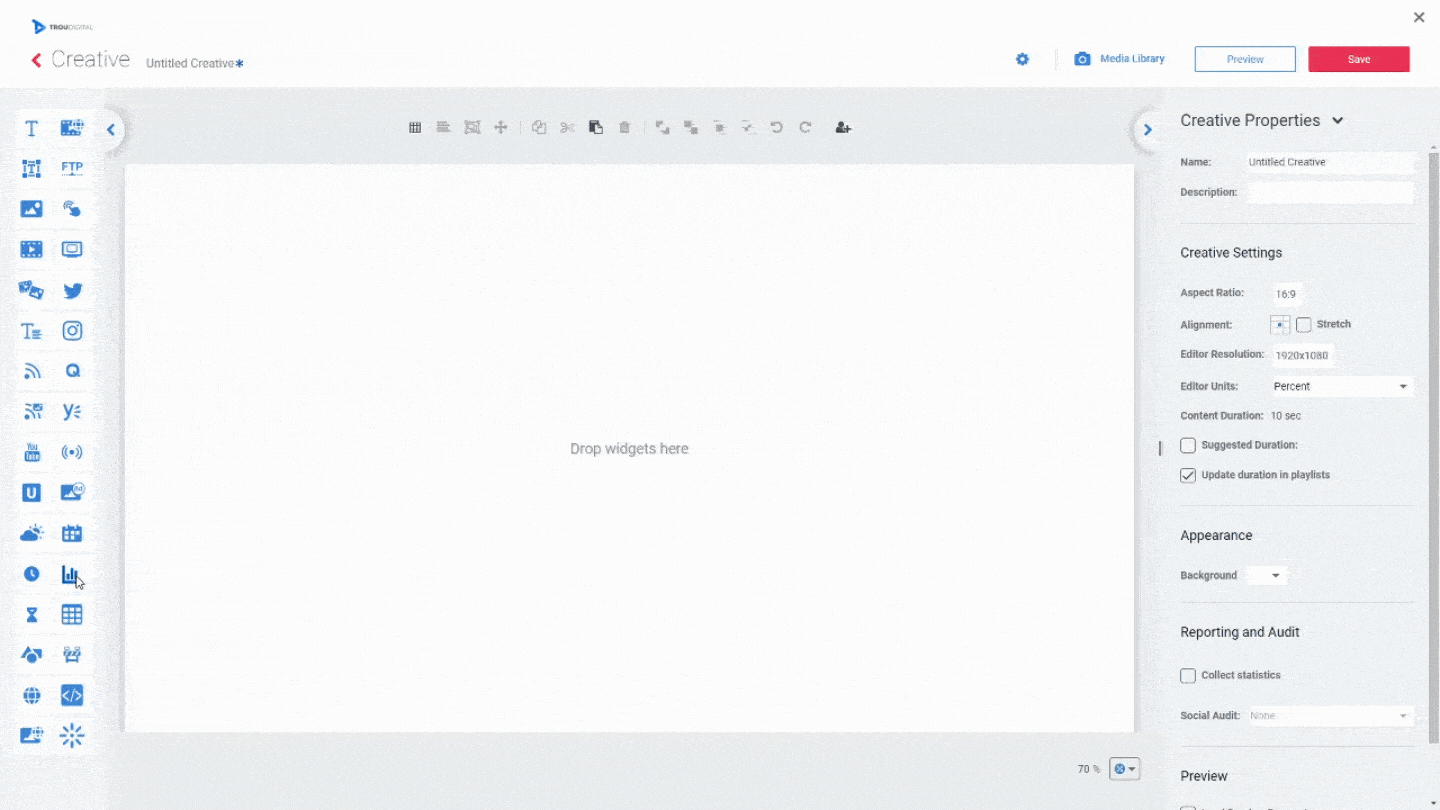
Task: Pick the FTP widget icon
Action: (72, 168)
